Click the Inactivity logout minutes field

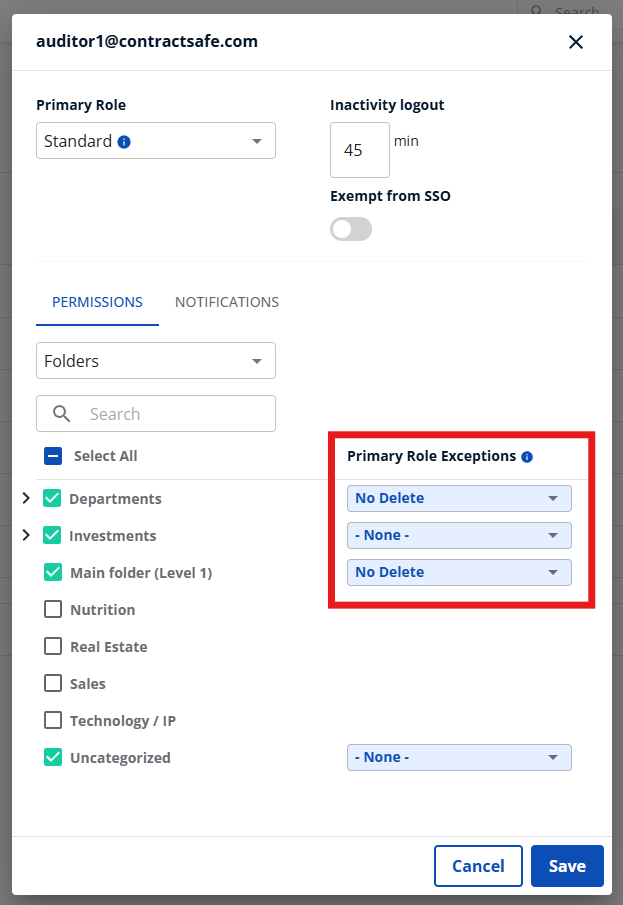[359, 150]
